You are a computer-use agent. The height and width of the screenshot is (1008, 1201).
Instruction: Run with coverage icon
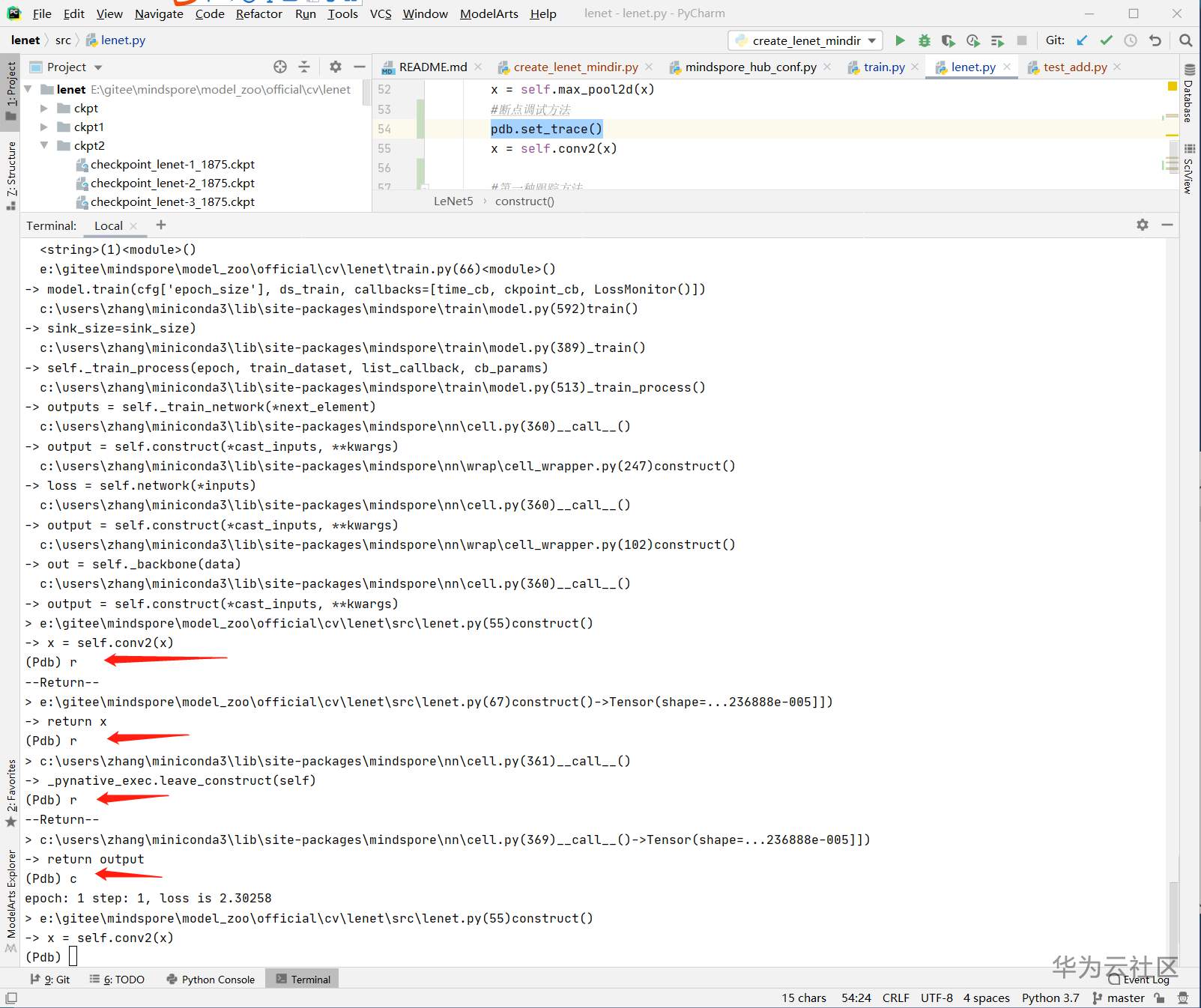[949, 40]
